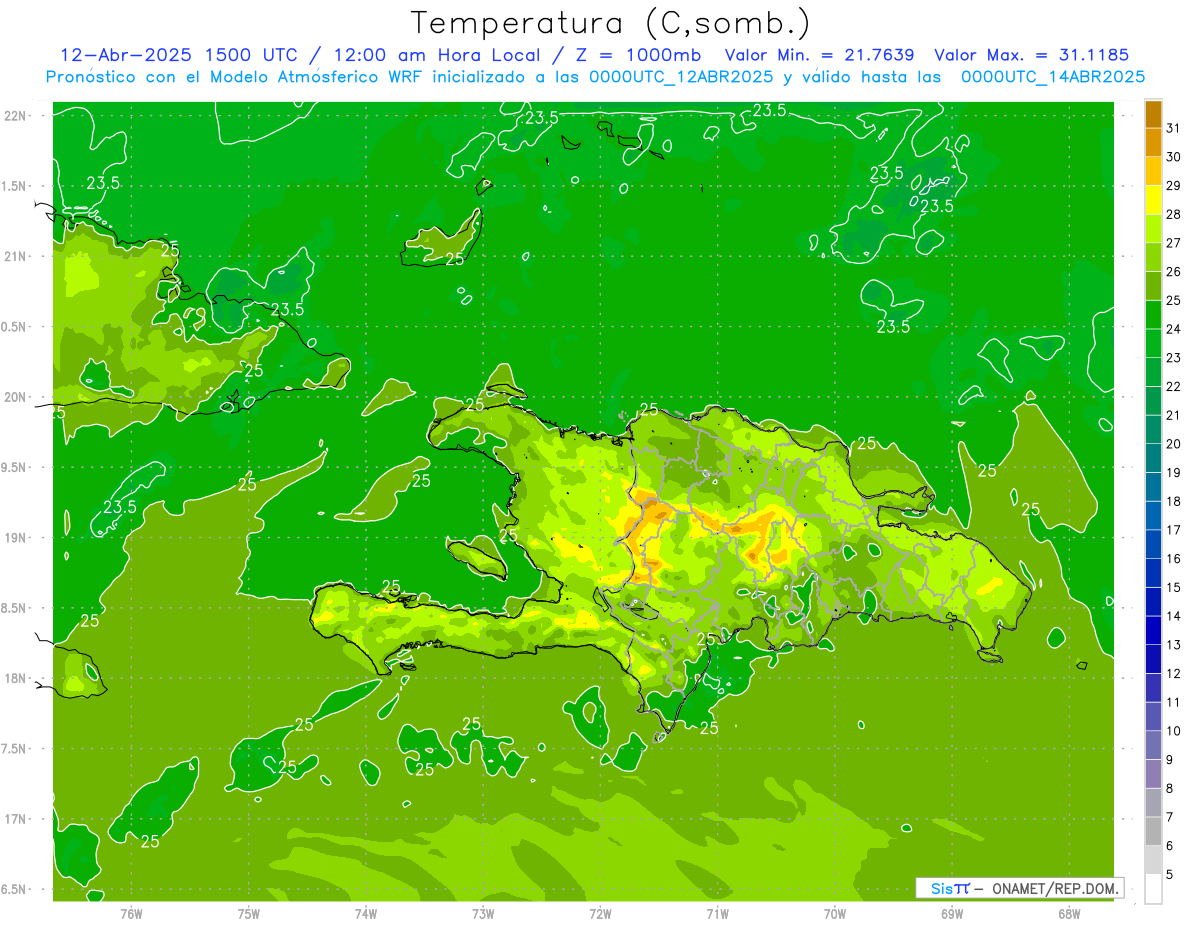Click "Pronóstico con el Modelo Atmosférico WRF" text
1200x927 pixels.
237,76
